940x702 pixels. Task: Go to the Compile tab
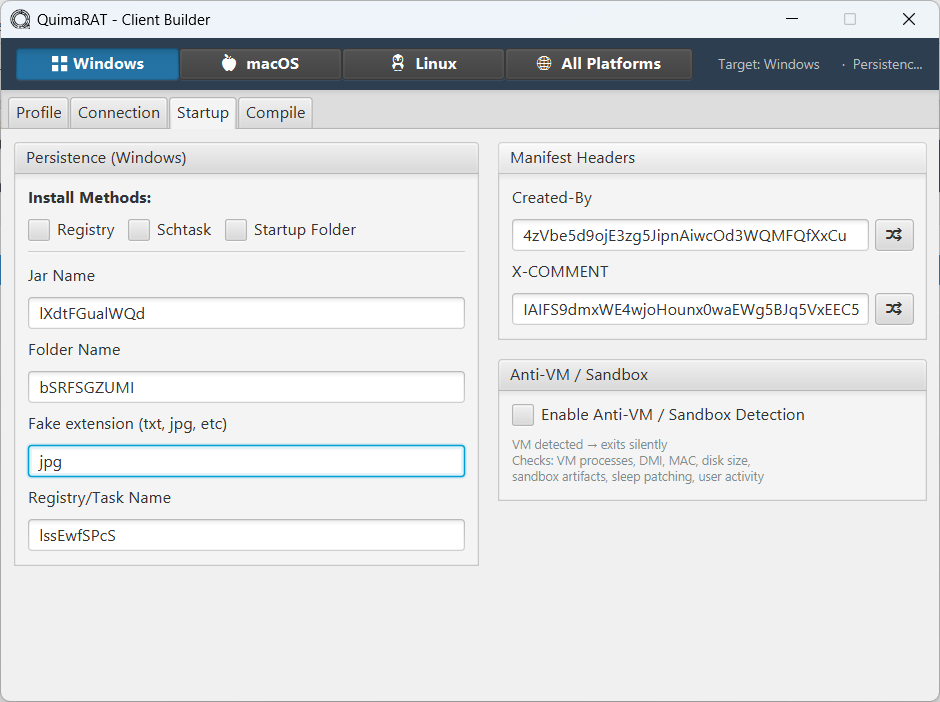[x=275, y=112]
